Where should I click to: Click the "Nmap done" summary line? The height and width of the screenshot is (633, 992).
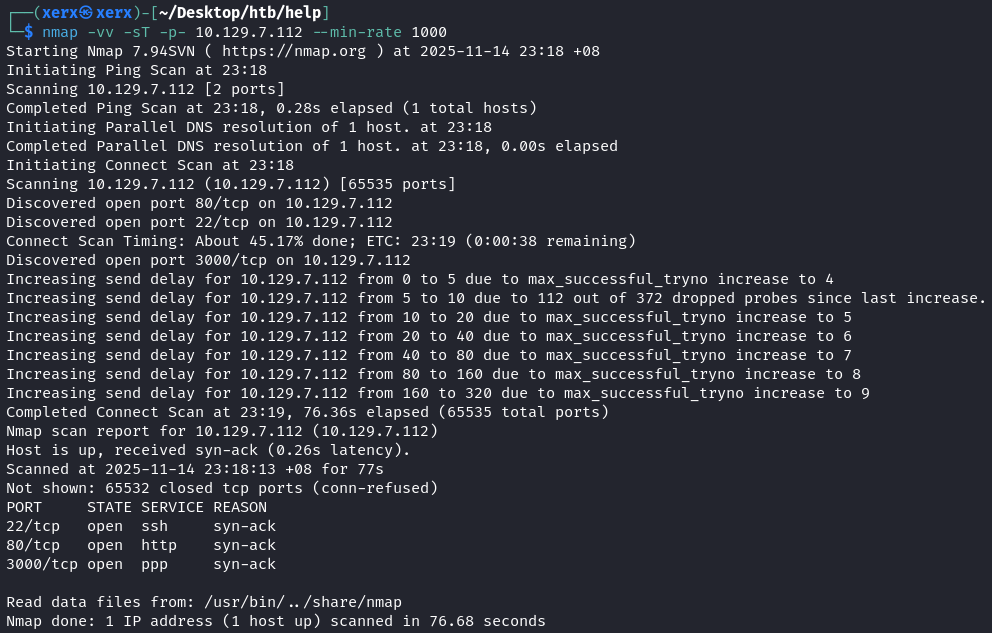(x=275, y=621)
